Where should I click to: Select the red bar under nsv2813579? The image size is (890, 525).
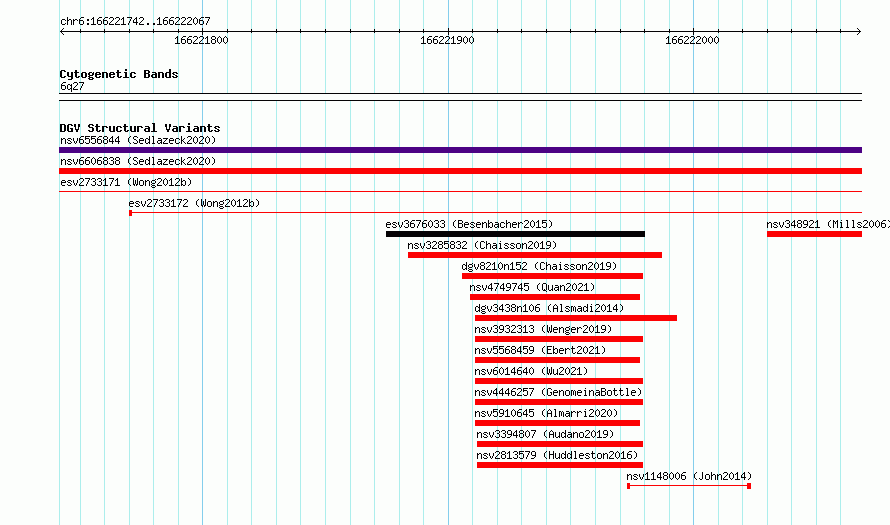point(560,465)
